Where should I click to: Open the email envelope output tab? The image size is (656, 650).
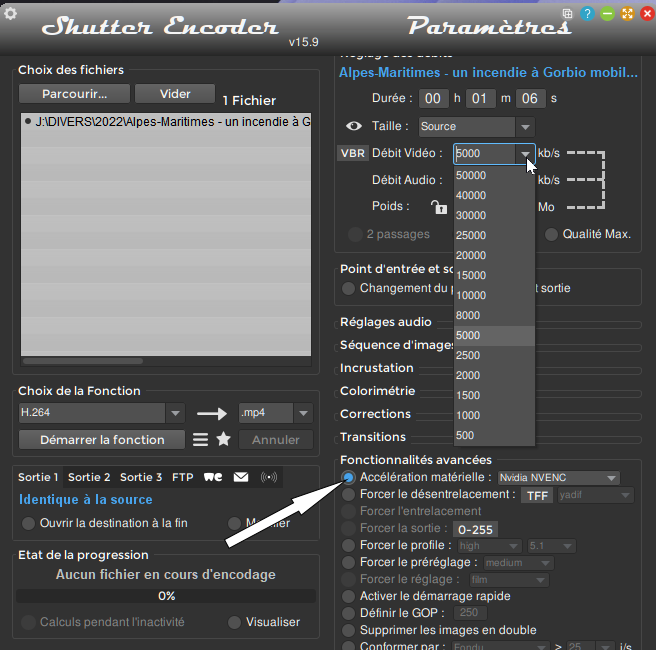point(241,477)
